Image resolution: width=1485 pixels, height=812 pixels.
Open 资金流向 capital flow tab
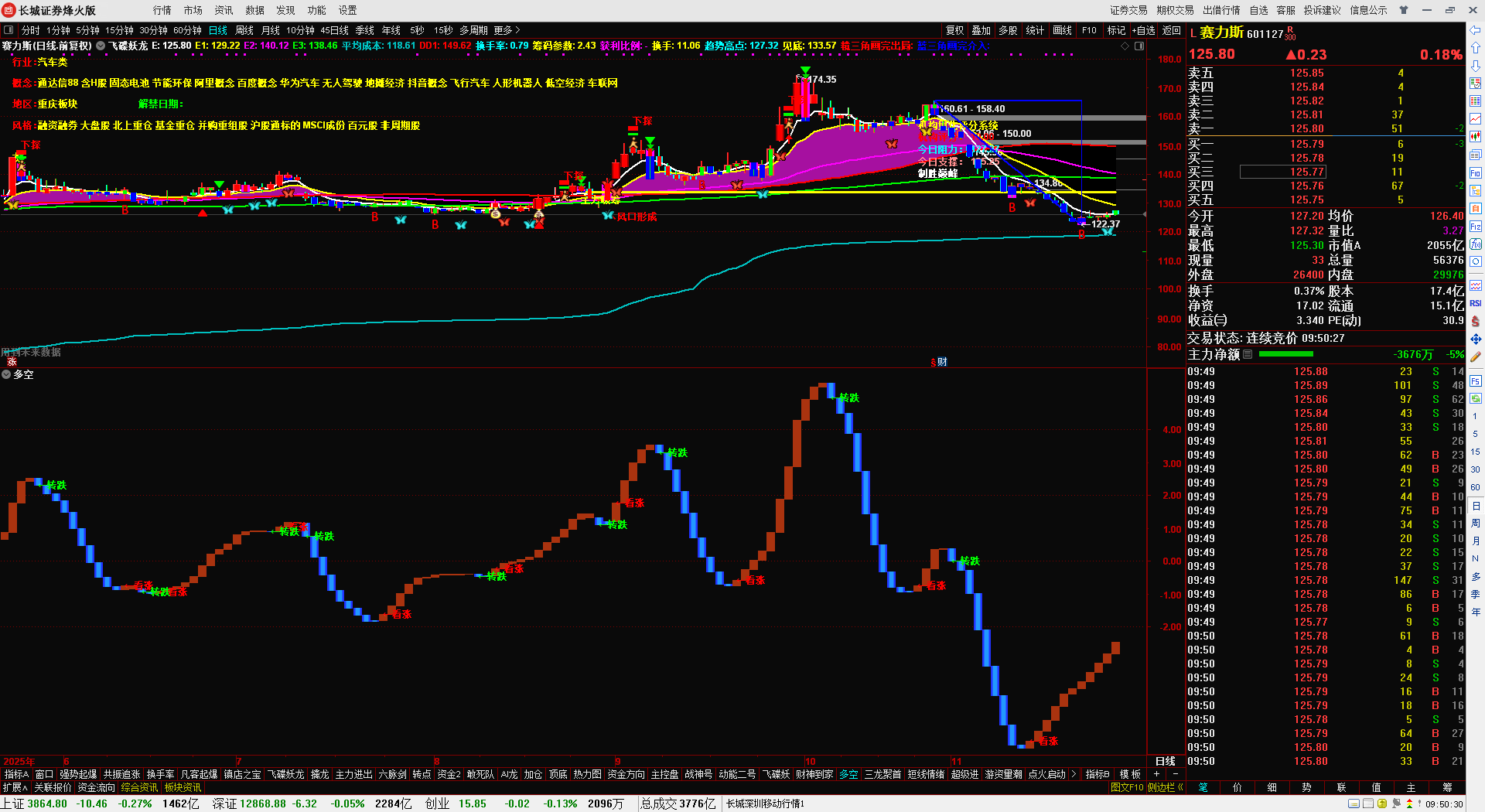(96, 787)
